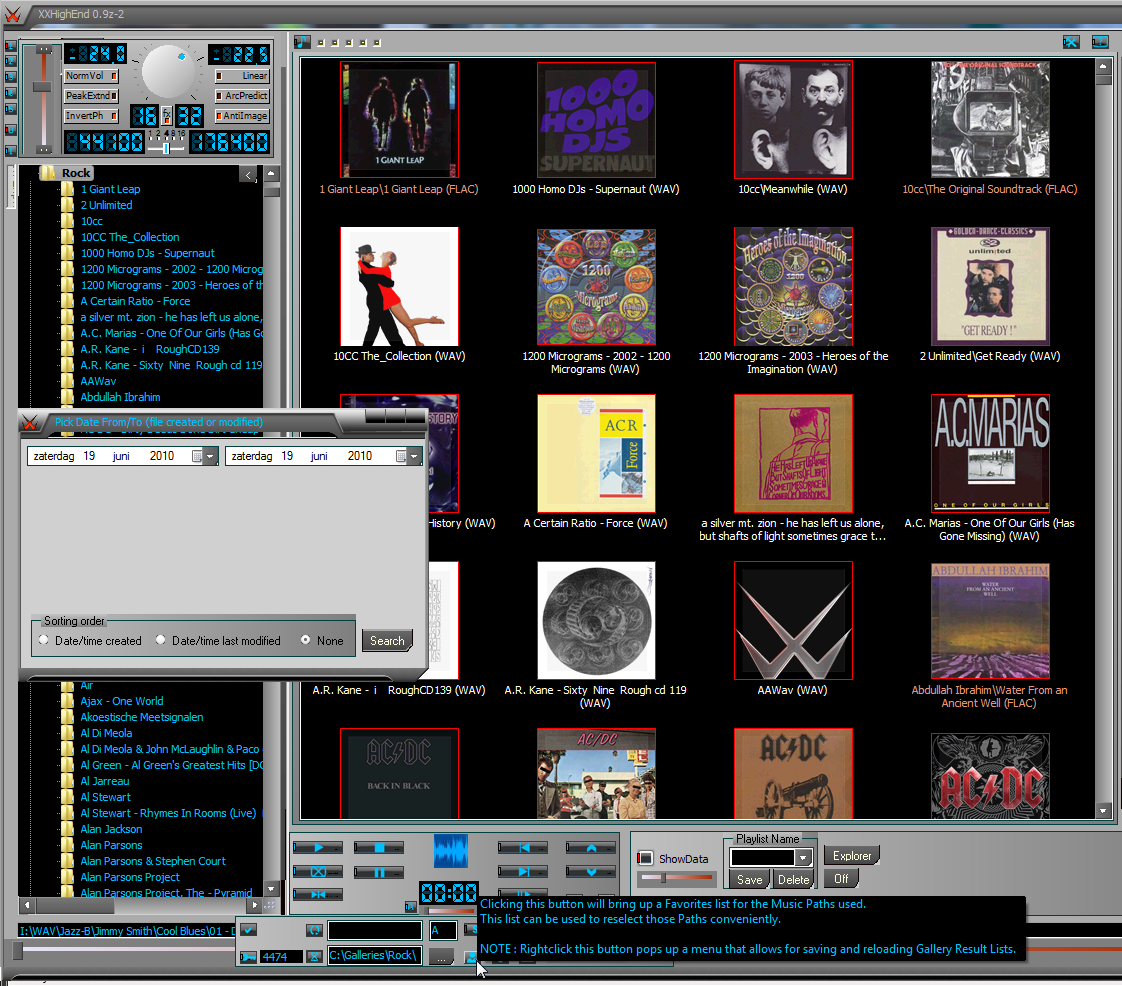The width and height of the screenshot is (1122, 986).
Task: Open the AAWav album thumbnail
Action: [x=793, y=620]
